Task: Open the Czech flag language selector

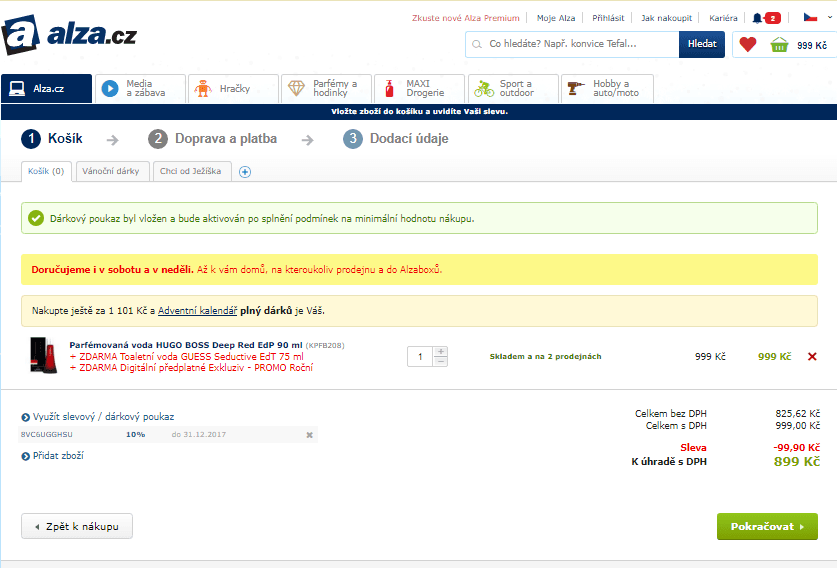Action: click(x=810, y=18)
